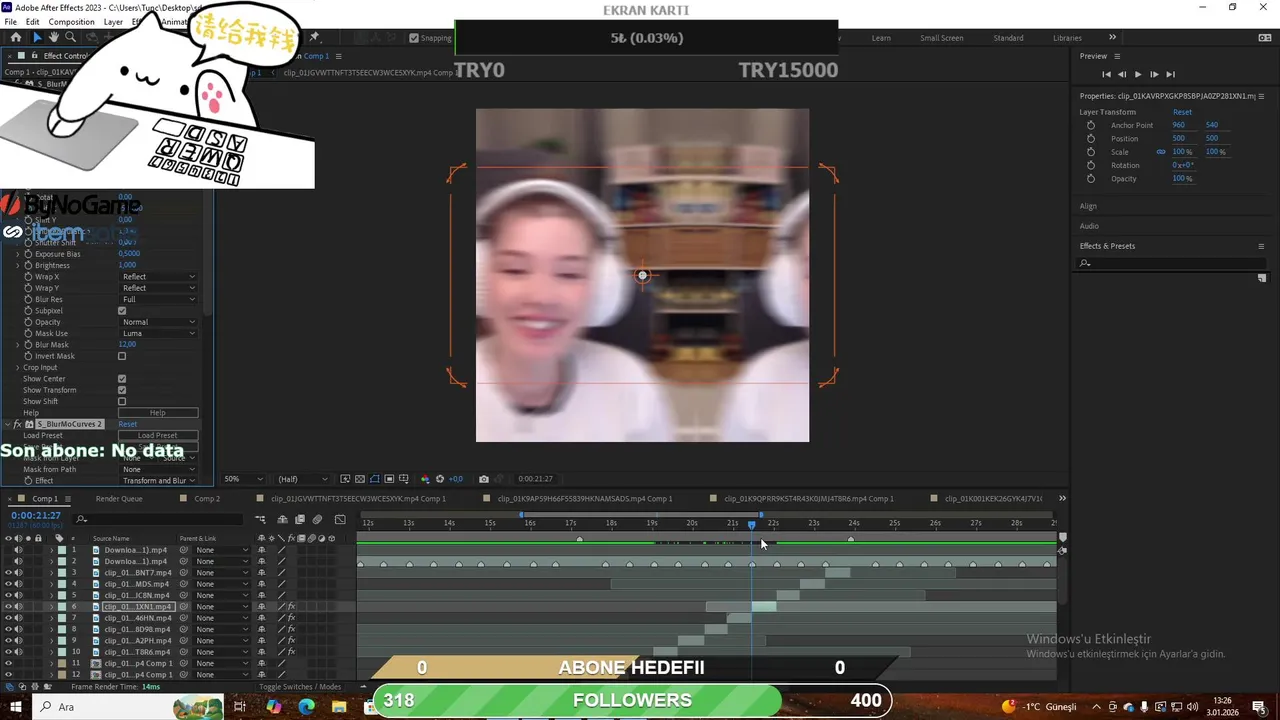Click the blue current time indicator playhead
1280x720 pixels.
click(751, 524)
